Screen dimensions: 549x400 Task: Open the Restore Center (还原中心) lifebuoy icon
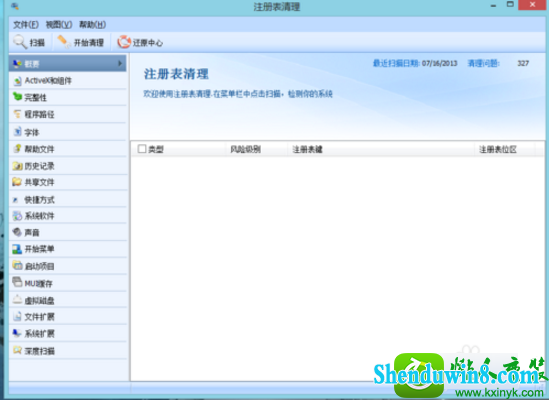[x=124, y=42]
